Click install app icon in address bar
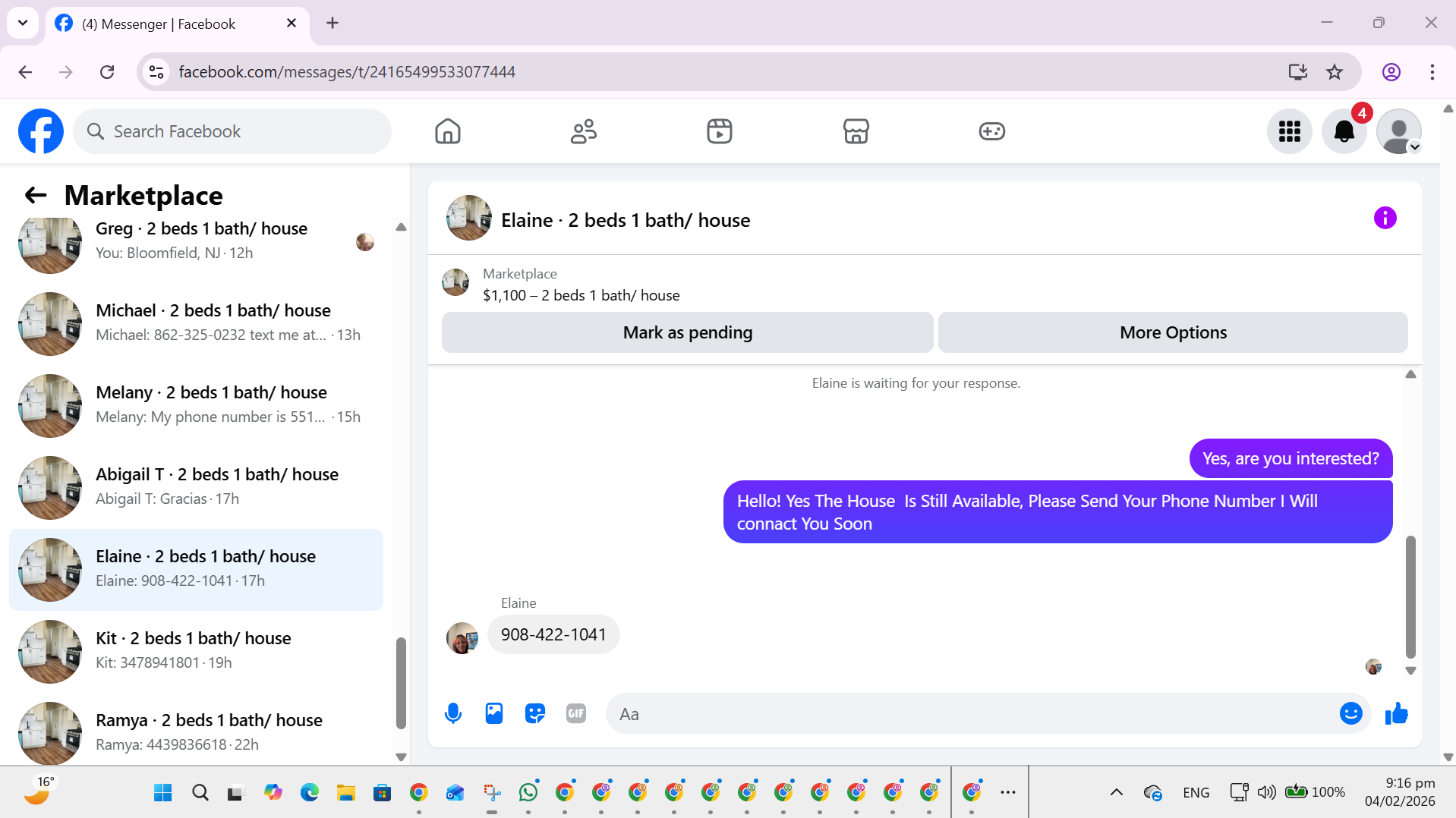 coord(1298,72)
